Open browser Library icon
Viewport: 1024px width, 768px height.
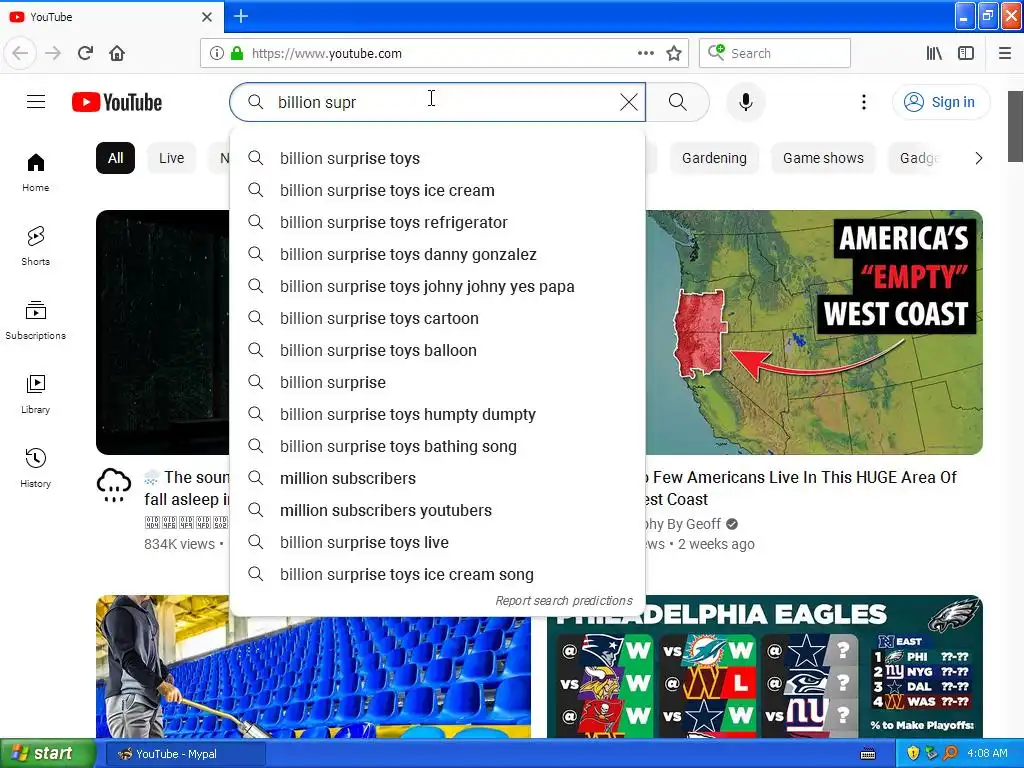(x=935, y=53)
